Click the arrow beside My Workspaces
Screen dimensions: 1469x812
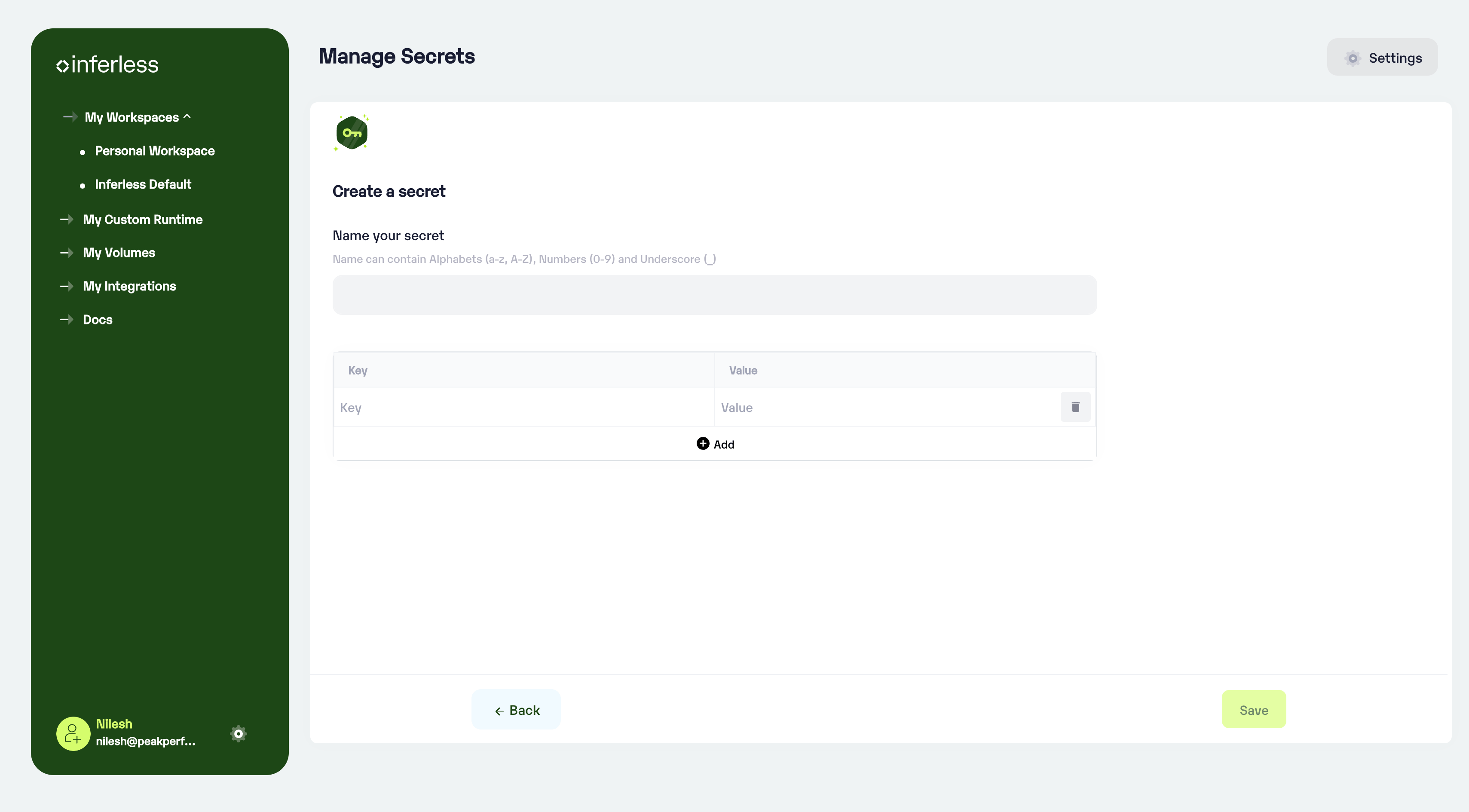(x=70, y=117)
